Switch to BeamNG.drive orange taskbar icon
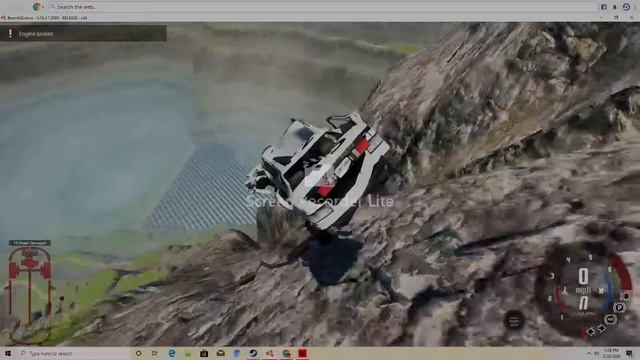 [269, 353]
